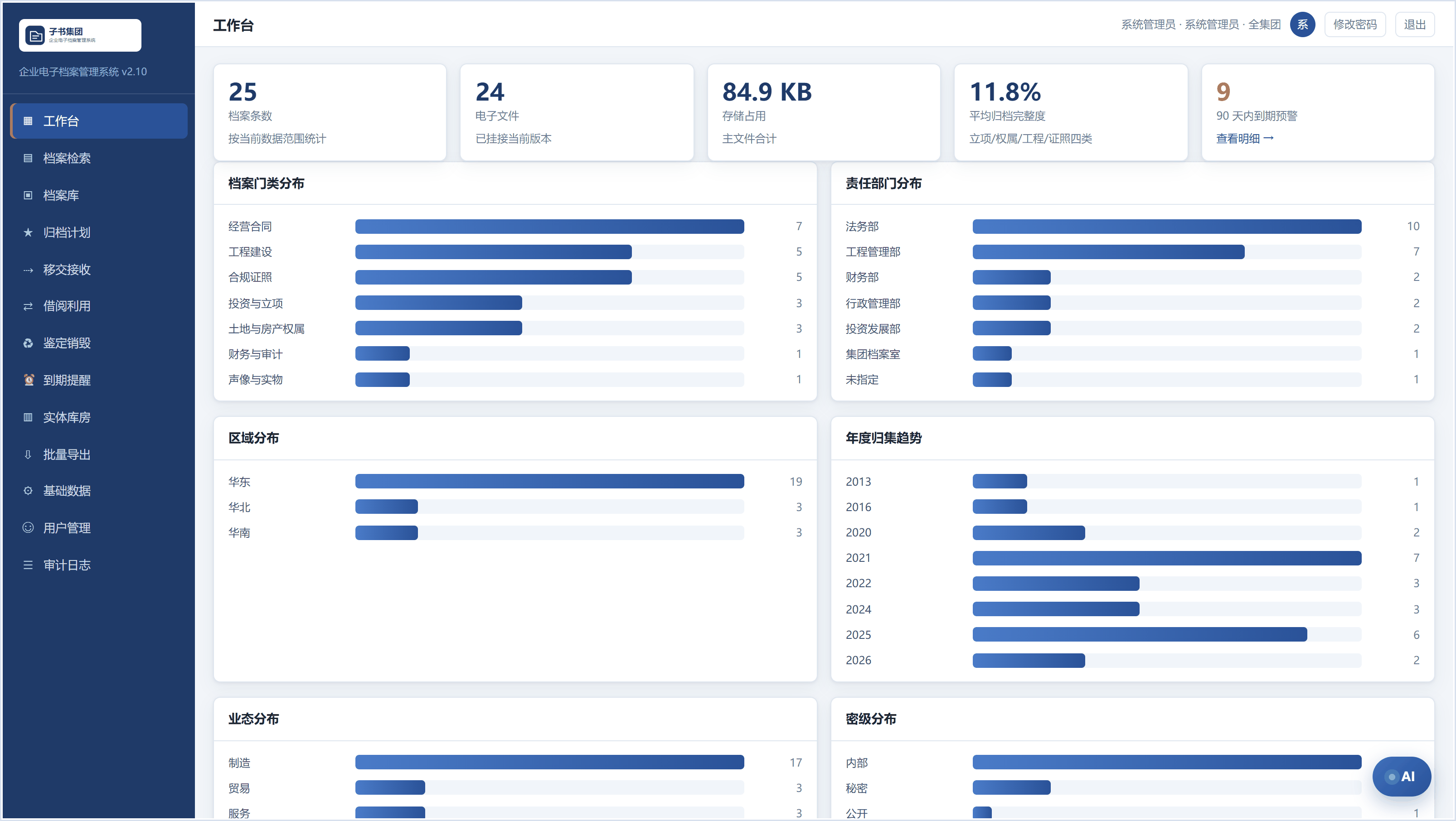Open 用户管理 menu entry
Screen dimensions: 1456x821
pyautogui.click(x=99, y=528)
